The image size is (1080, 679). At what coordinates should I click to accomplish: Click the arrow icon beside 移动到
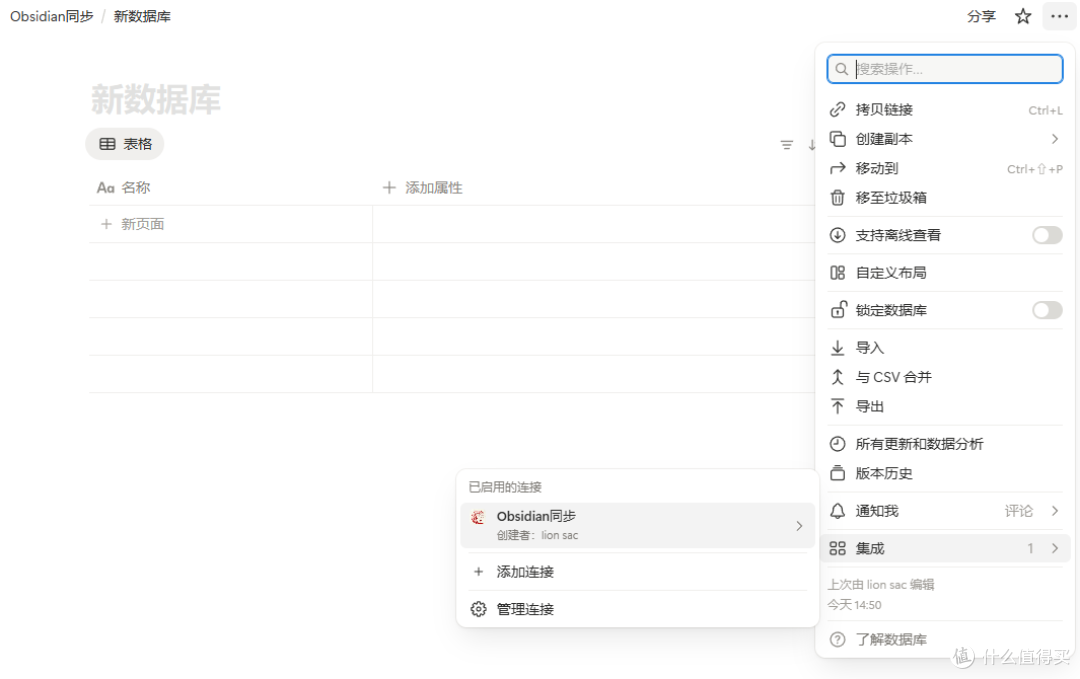pos(838,169)
